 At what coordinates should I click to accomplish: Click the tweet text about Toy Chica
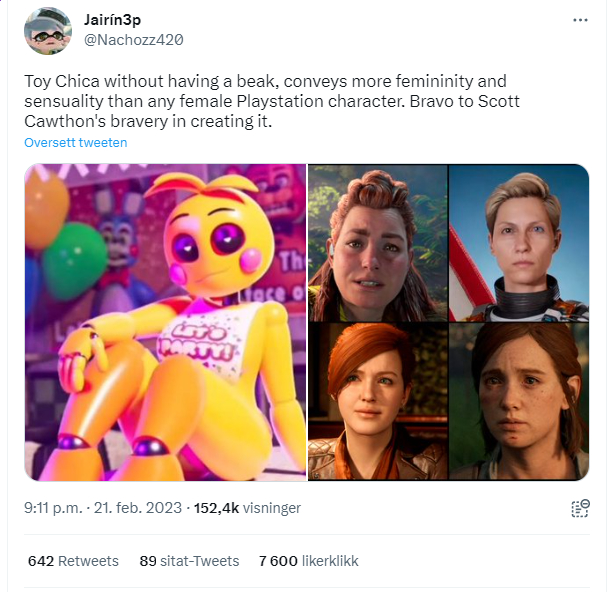[x=272, y=101]
